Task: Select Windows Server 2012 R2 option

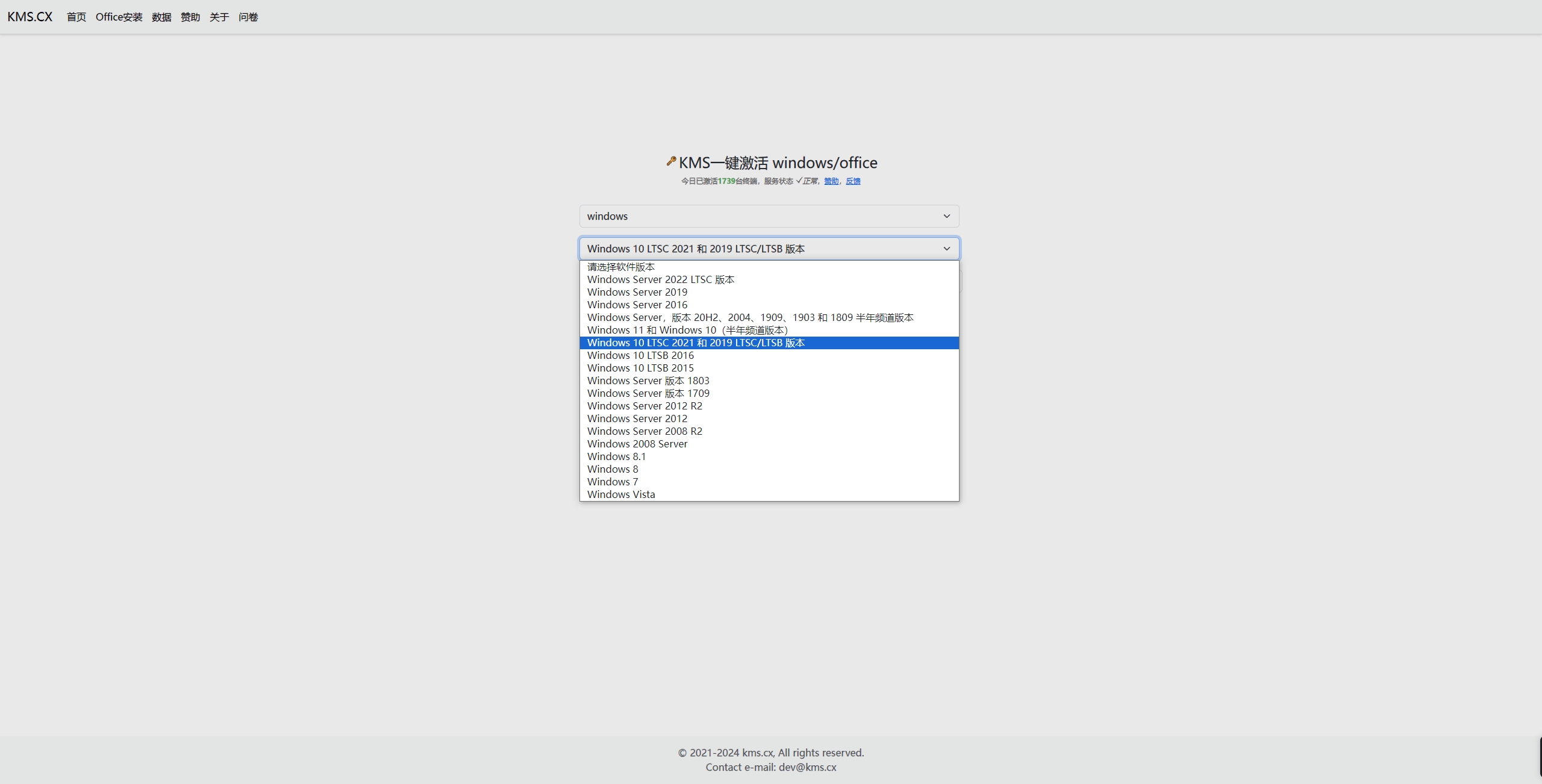Action: (x=645, y=406)
